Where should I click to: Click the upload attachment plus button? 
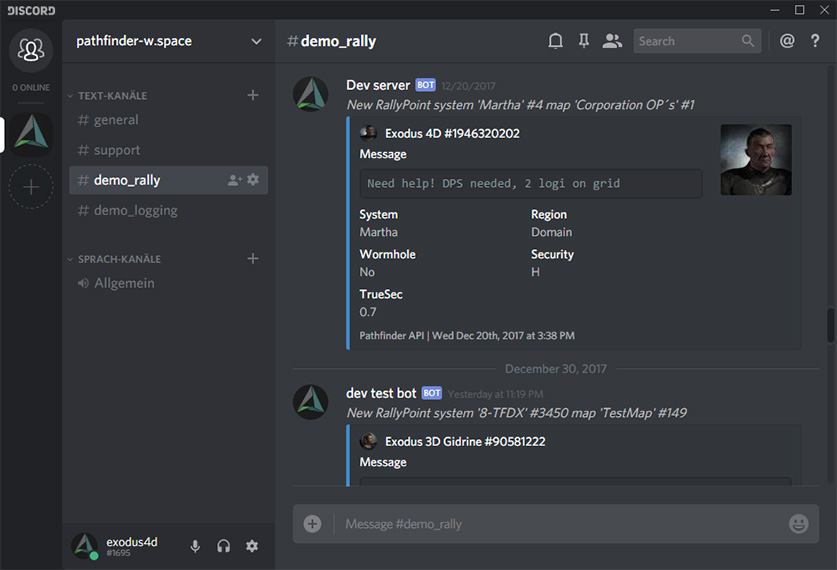coord(313,523)
